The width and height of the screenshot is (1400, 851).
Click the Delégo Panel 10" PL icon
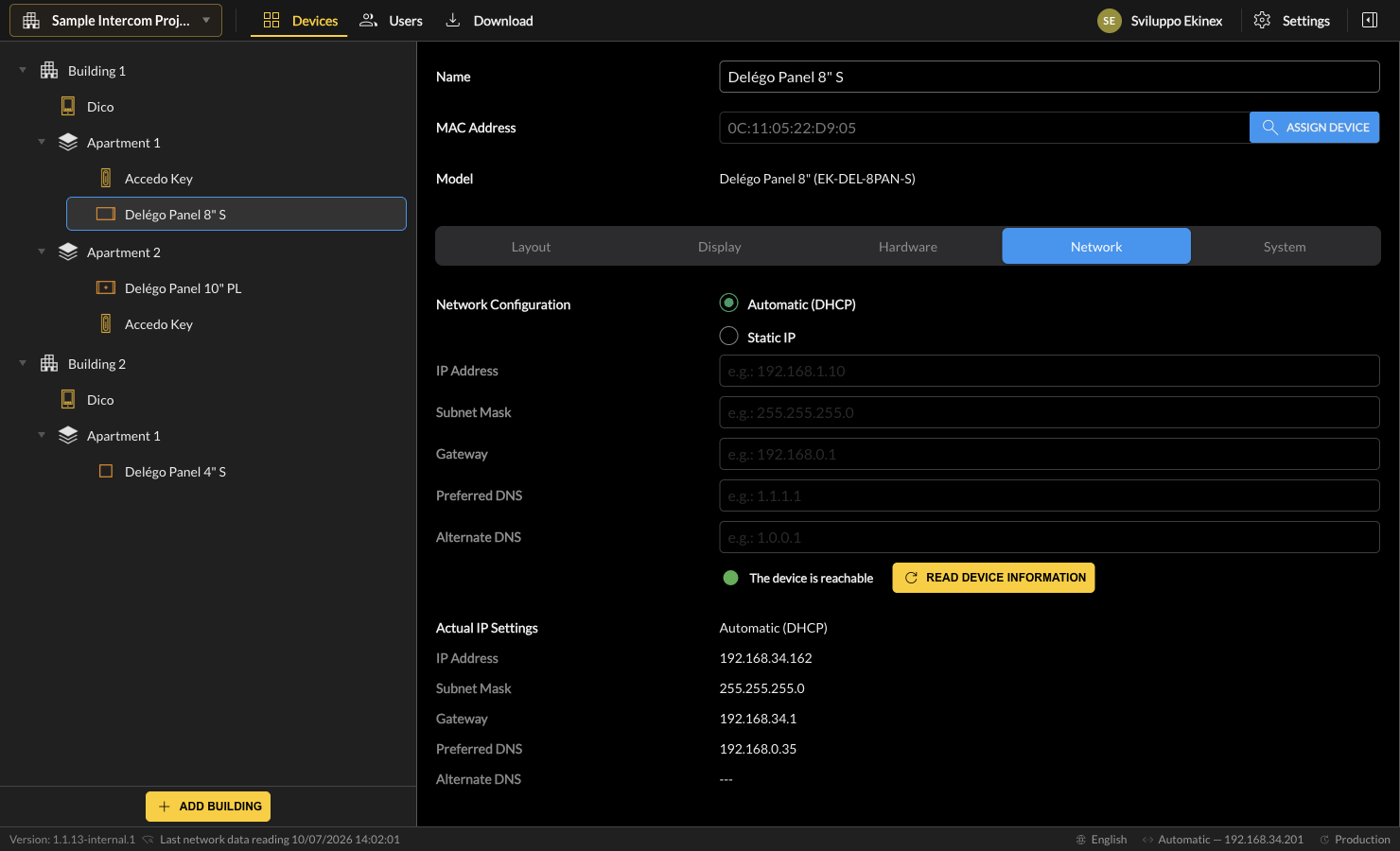pyautogui.click(x=106, y=287)
